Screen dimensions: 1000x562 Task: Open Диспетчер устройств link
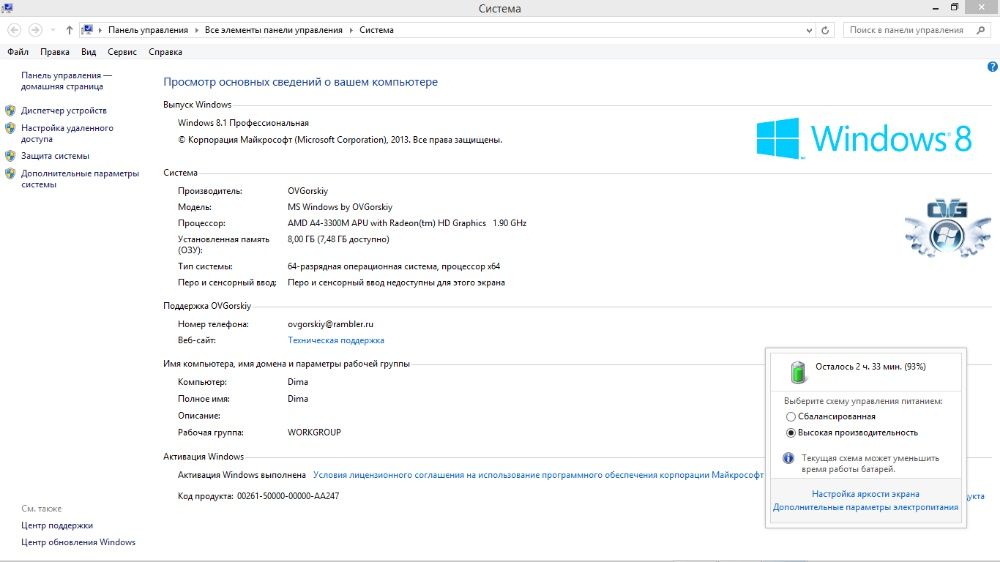(x=64, y=110)
